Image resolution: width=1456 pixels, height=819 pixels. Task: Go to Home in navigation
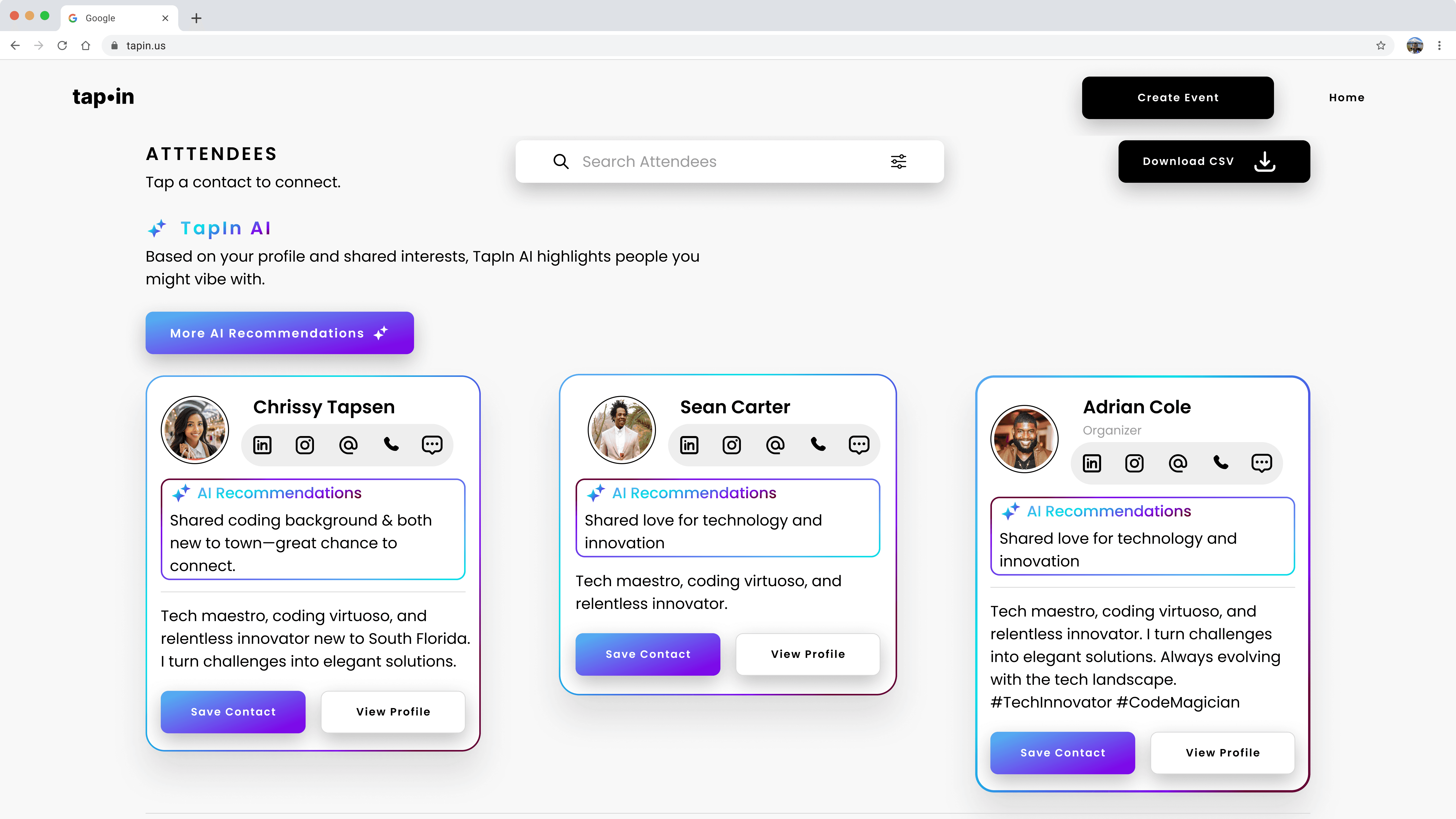click(x=1346, y=98)
